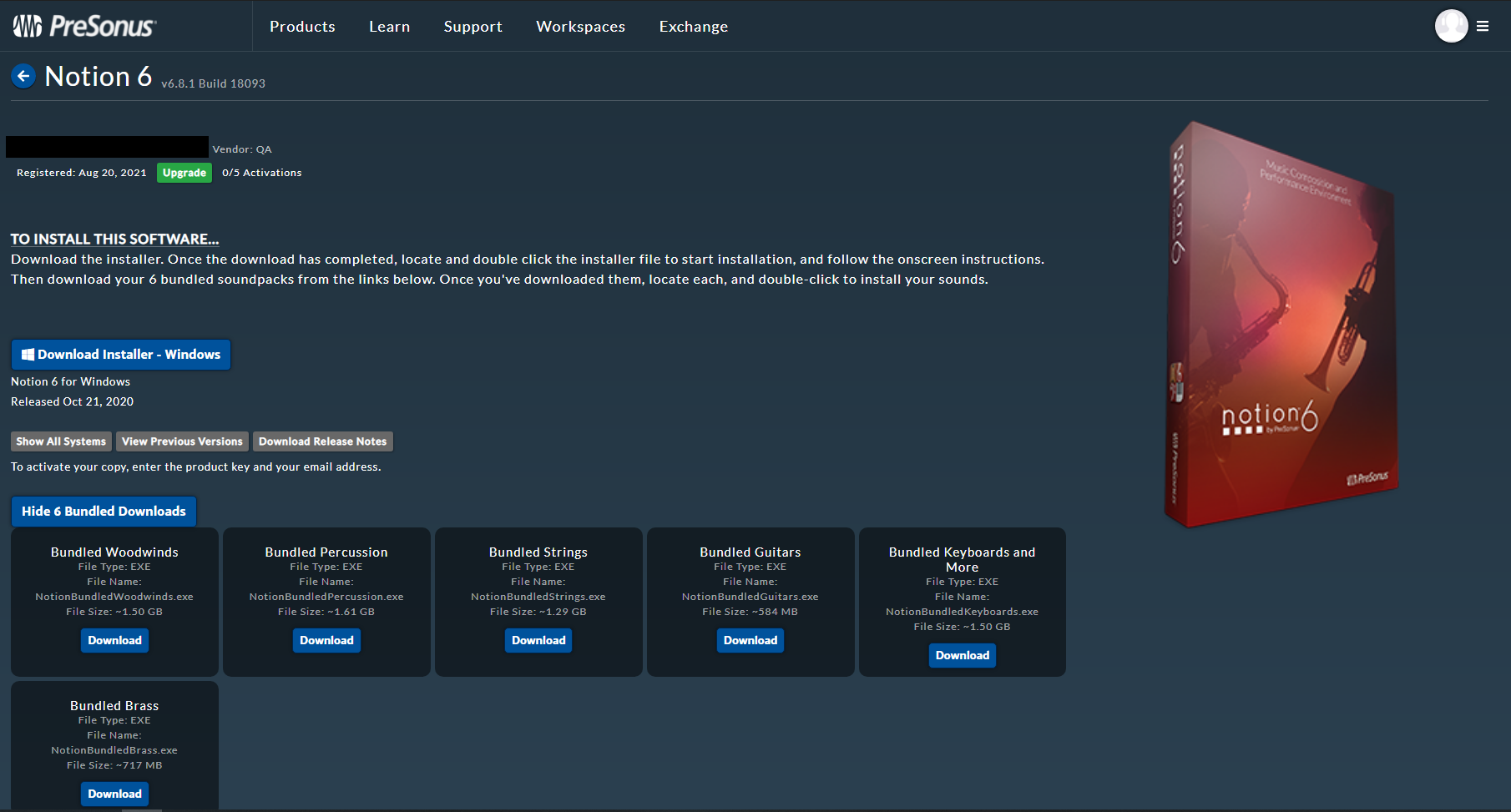1511x812 pixels.
Task: Click the Bundled Strings title
Action: click(538, 552)
